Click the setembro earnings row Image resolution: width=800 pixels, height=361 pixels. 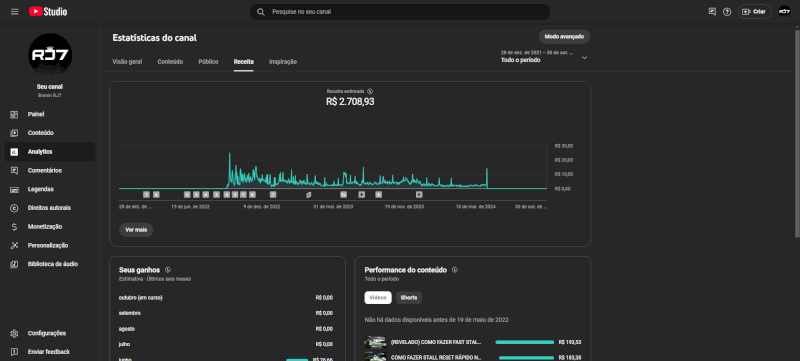coord(226,313)
